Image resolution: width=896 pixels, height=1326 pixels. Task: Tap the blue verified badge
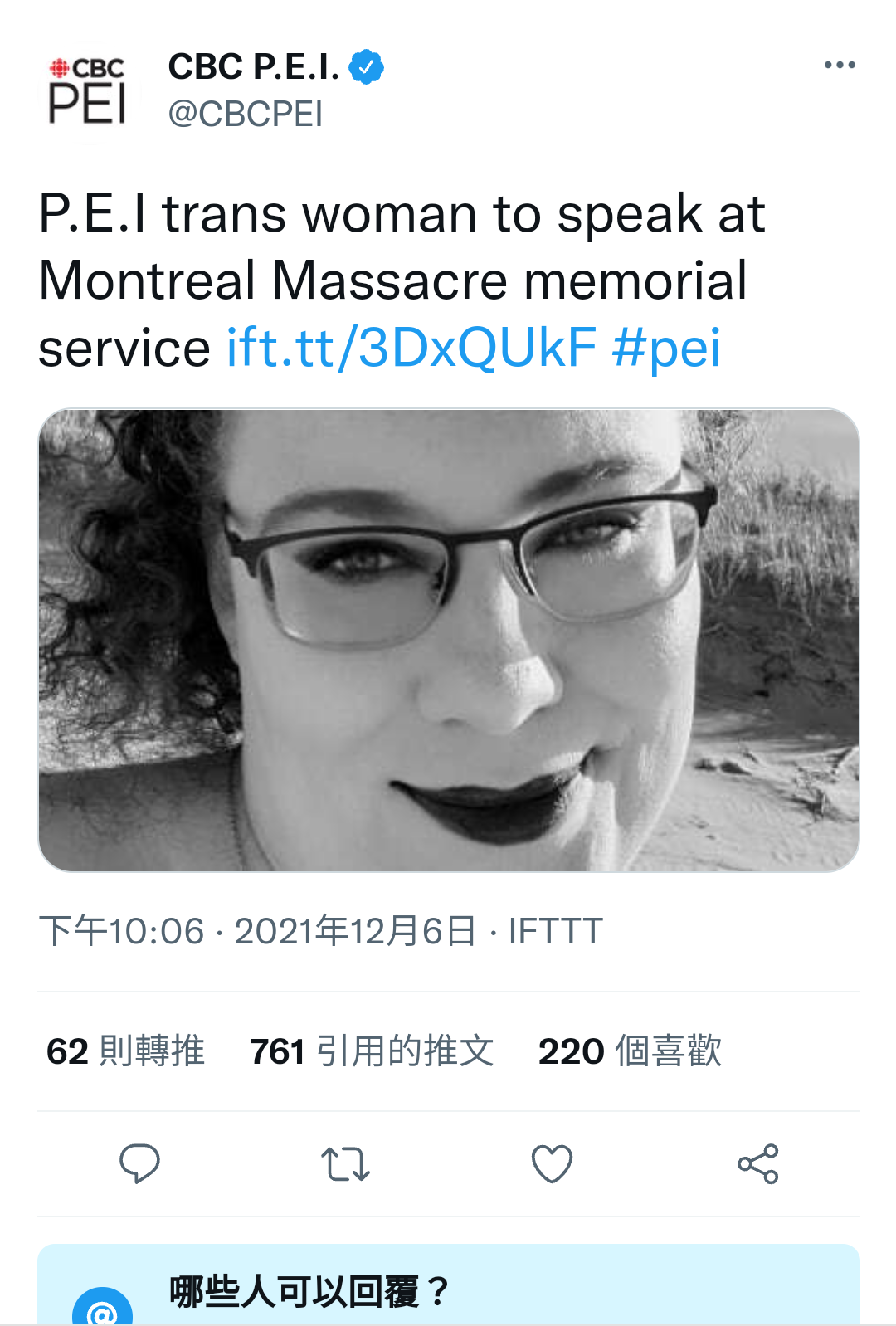366,66
